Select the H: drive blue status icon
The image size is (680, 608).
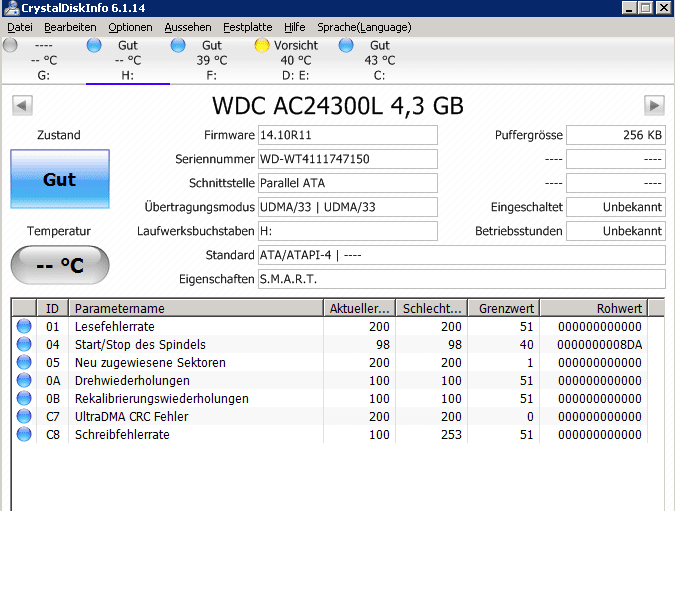94,45
